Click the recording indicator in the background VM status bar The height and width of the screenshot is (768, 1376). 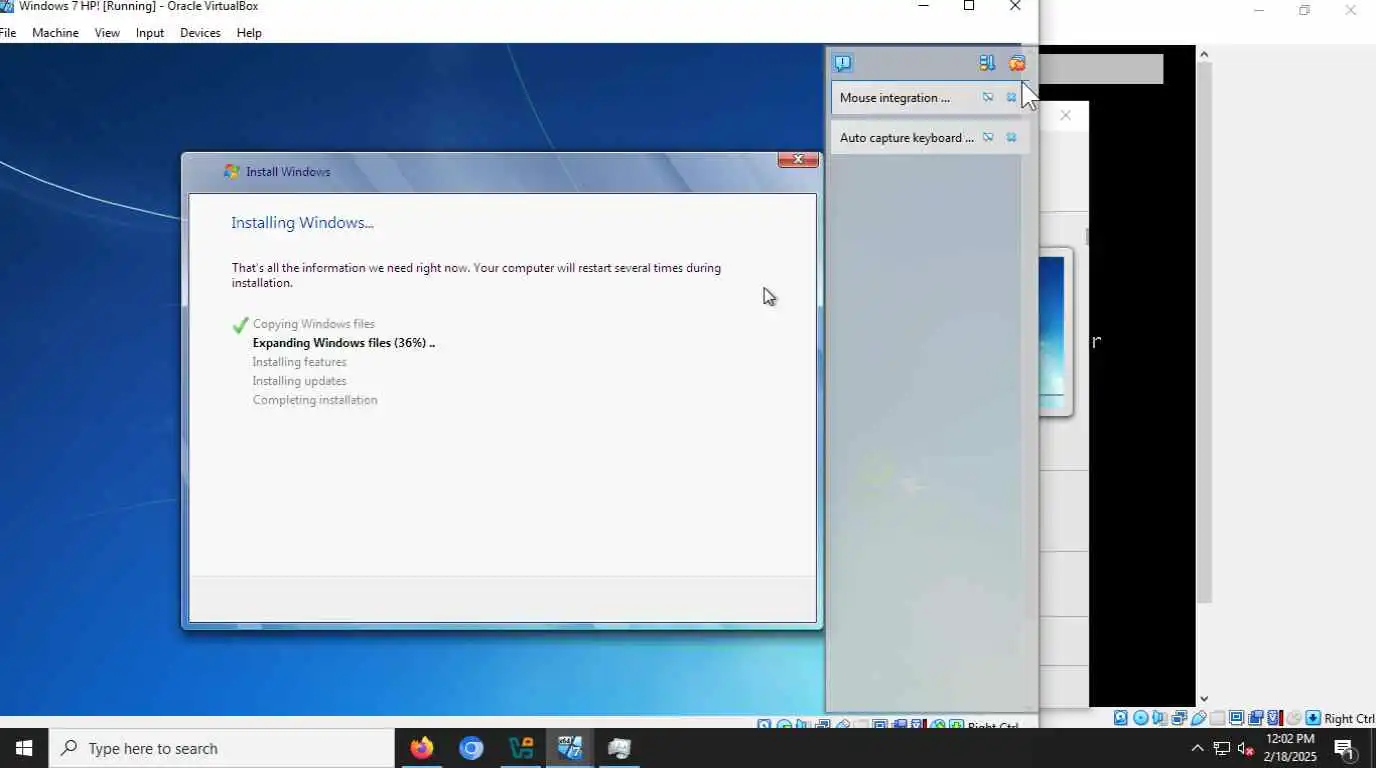point(1255,718)
